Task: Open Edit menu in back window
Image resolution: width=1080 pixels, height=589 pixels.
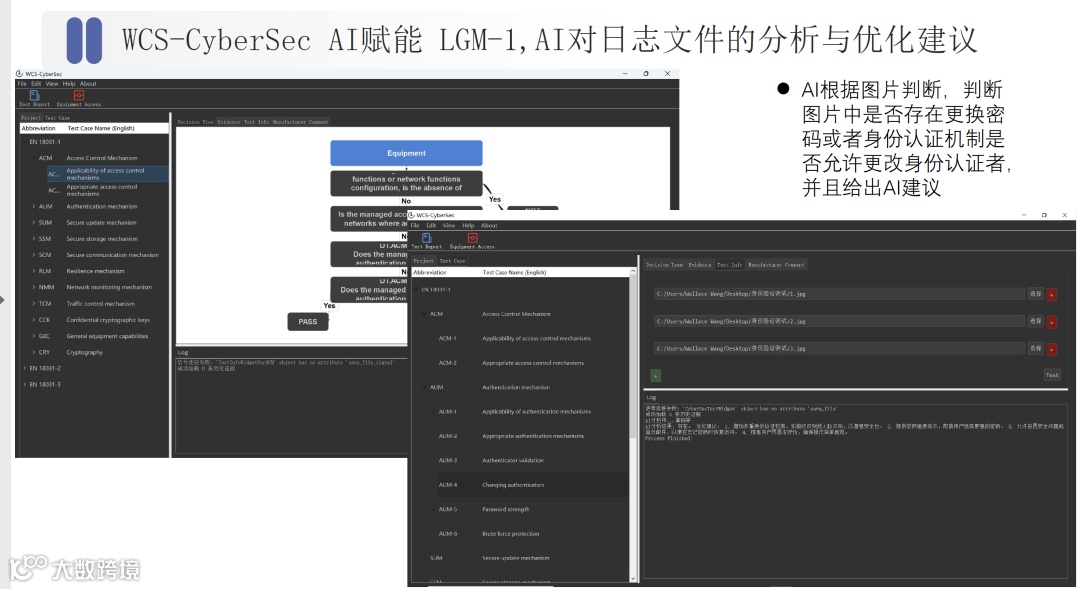Action: [x=36, y=83]
